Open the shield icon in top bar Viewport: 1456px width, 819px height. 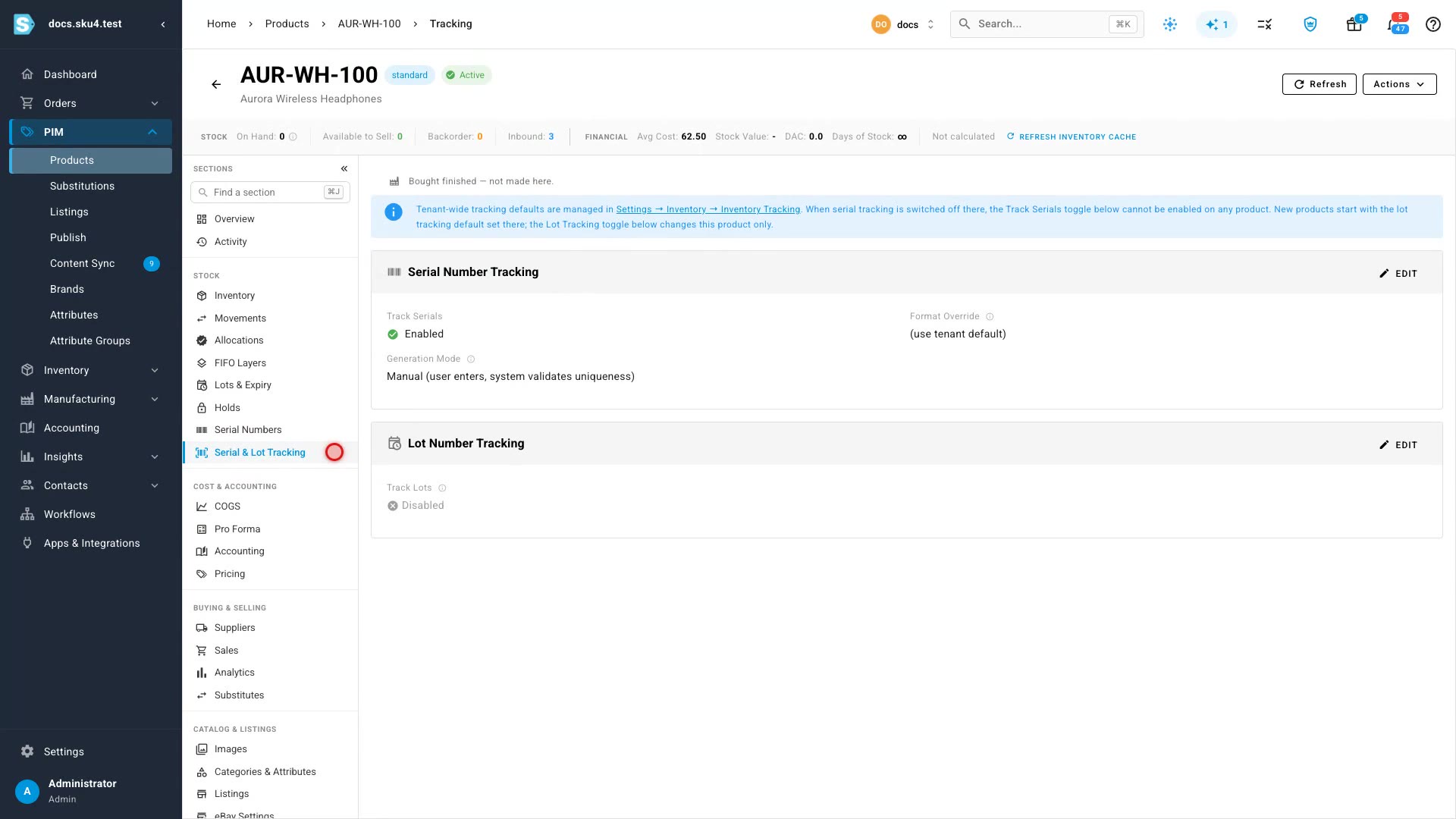1310,24
